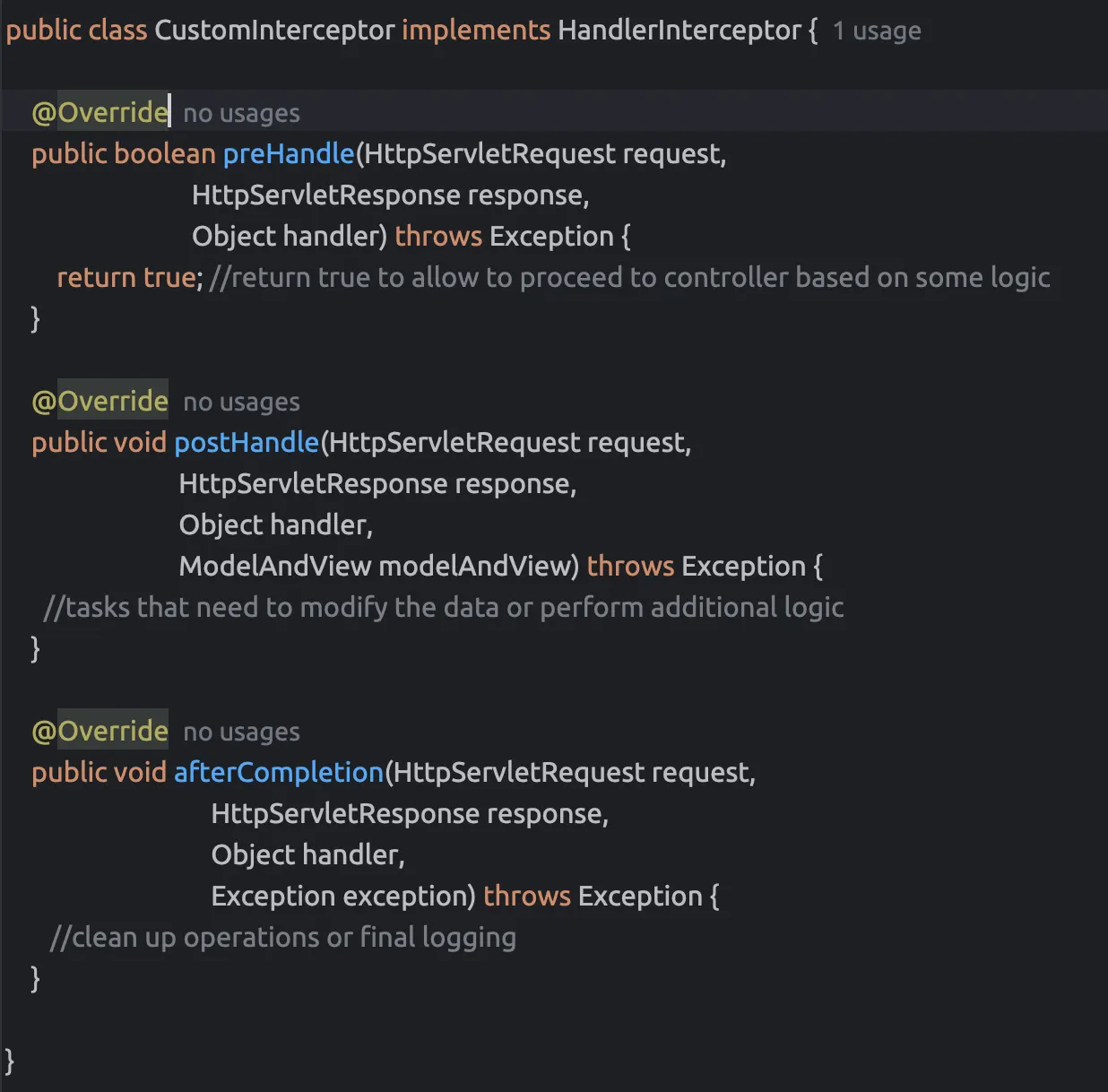The height and width of the screenshot is (1092, 1108).
Task: Click no usages hint beside postHandle's @Override
Action: pos(240,401)
